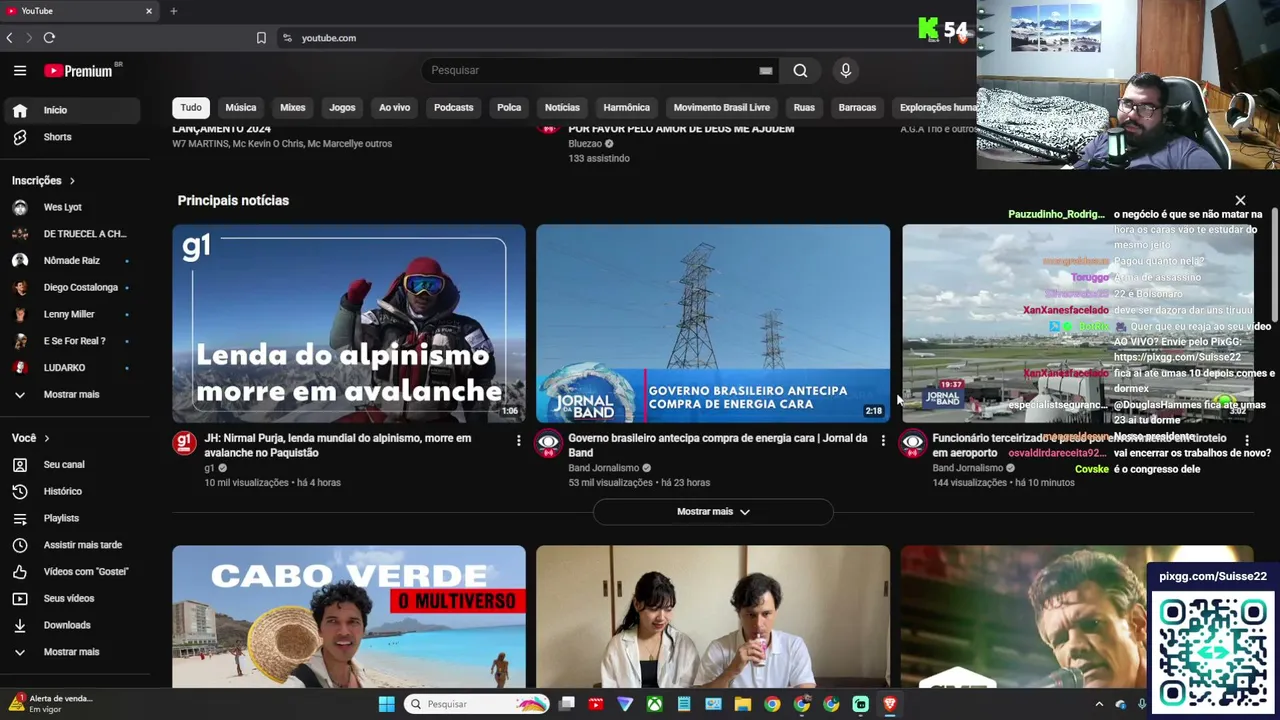The image size is (1280, 720).
Task: Open E Se For Real ? channel
Action: [72, 341]
